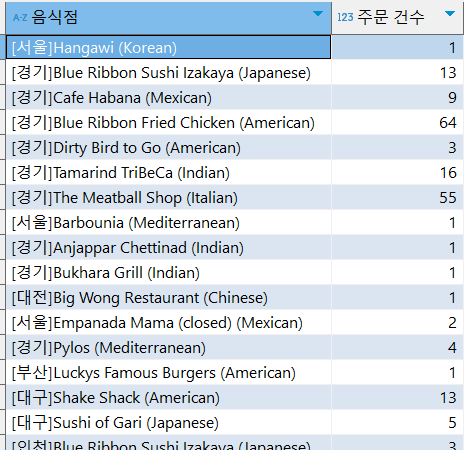Click the 주문 건수 column header
The image size is (464, 450).
pos(398,17)
